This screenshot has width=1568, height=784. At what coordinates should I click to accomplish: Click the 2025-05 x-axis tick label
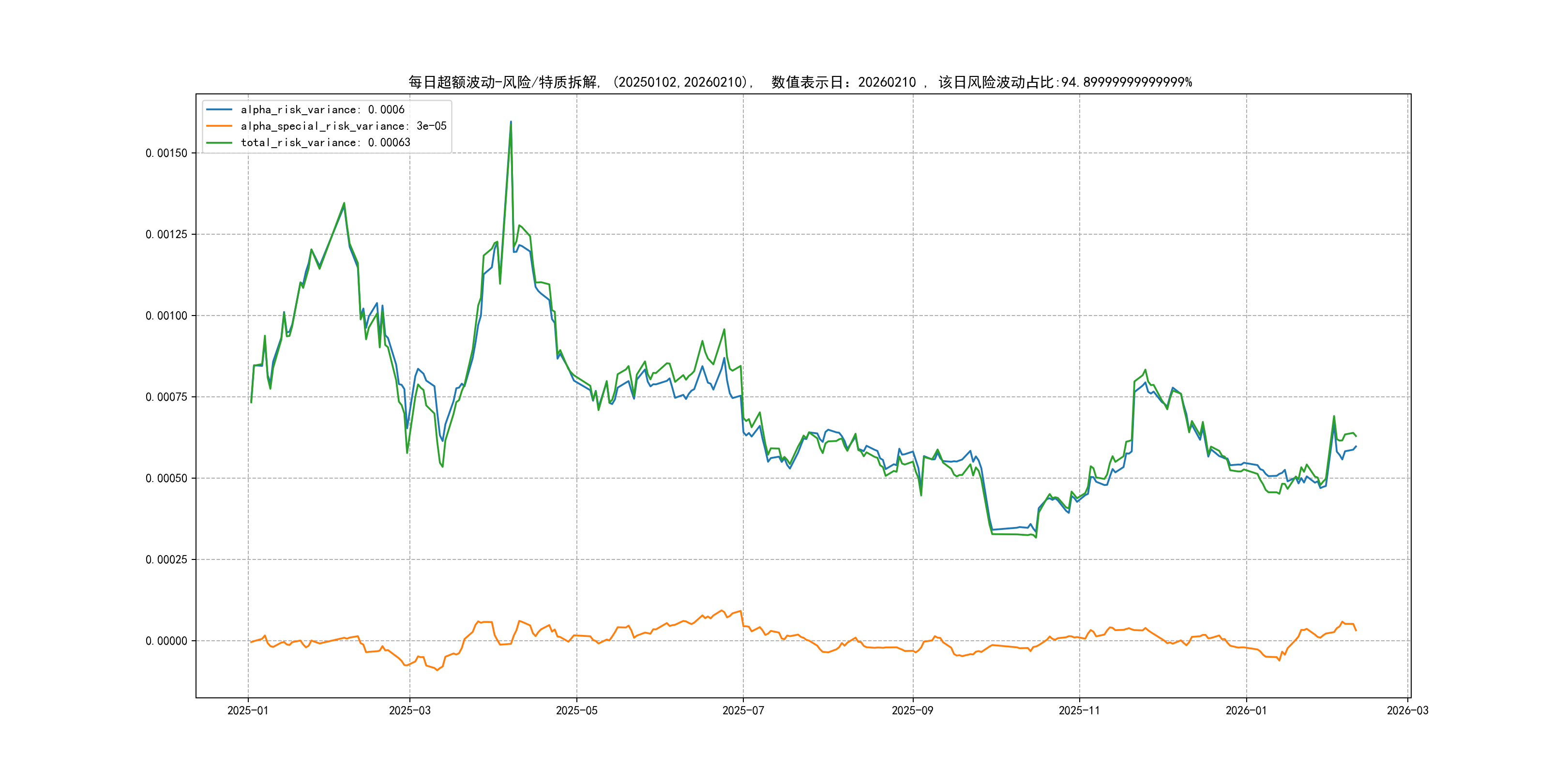coord(576,710)
